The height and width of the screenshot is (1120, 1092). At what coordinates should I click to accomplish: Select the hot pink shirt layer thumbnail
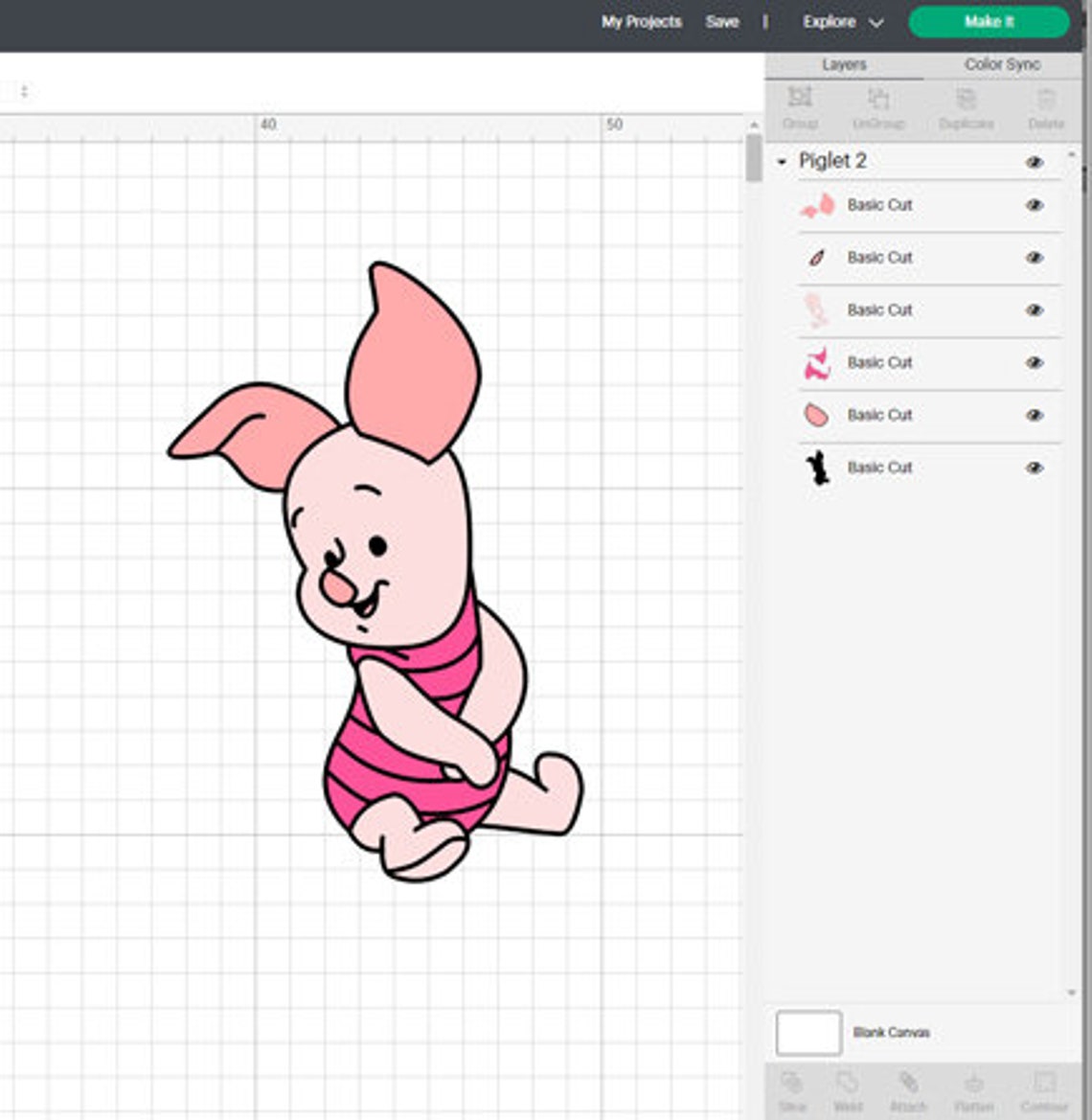817,363
